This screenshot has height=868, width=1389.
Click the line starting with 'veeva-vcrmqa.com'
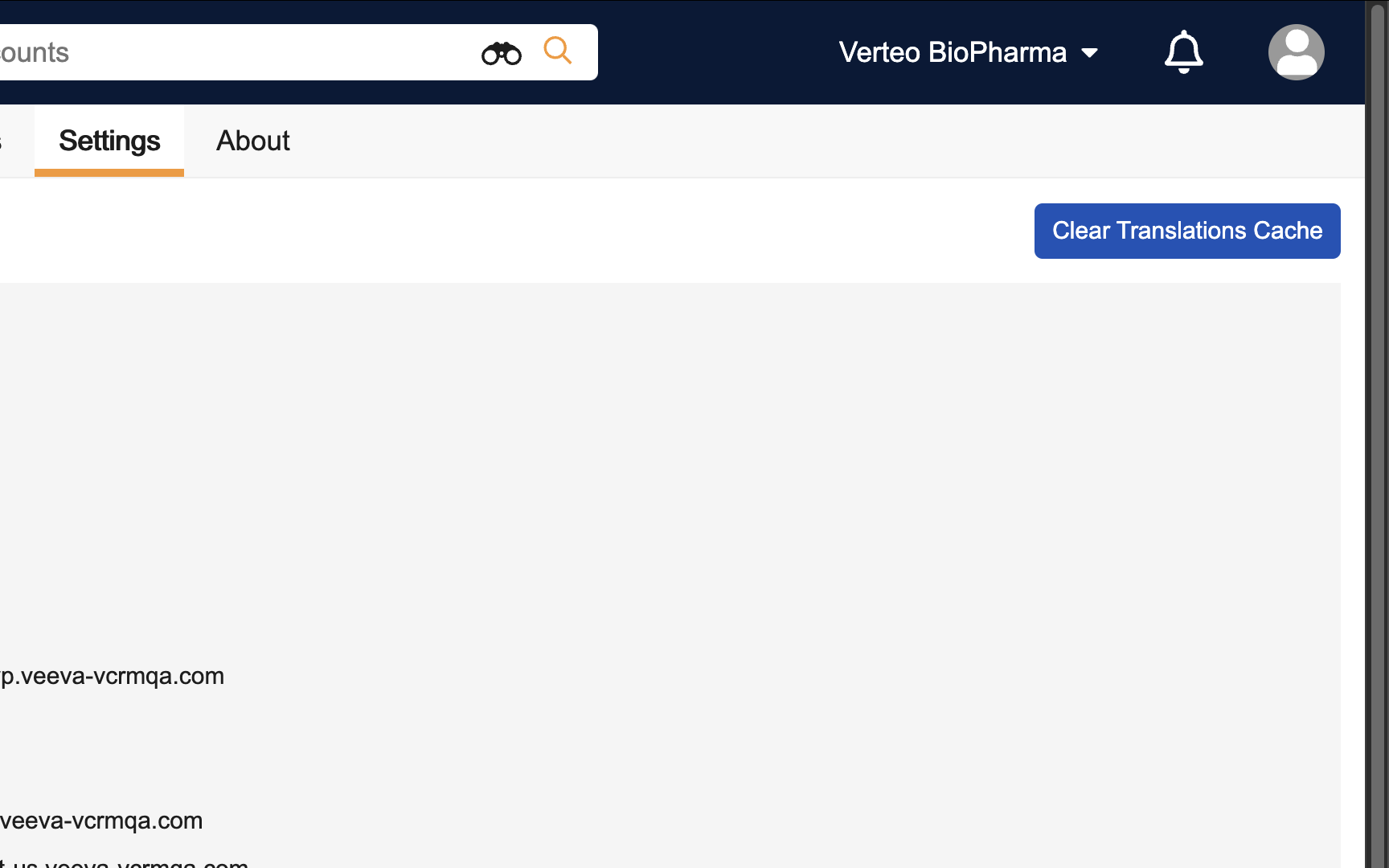pos(101,821)
